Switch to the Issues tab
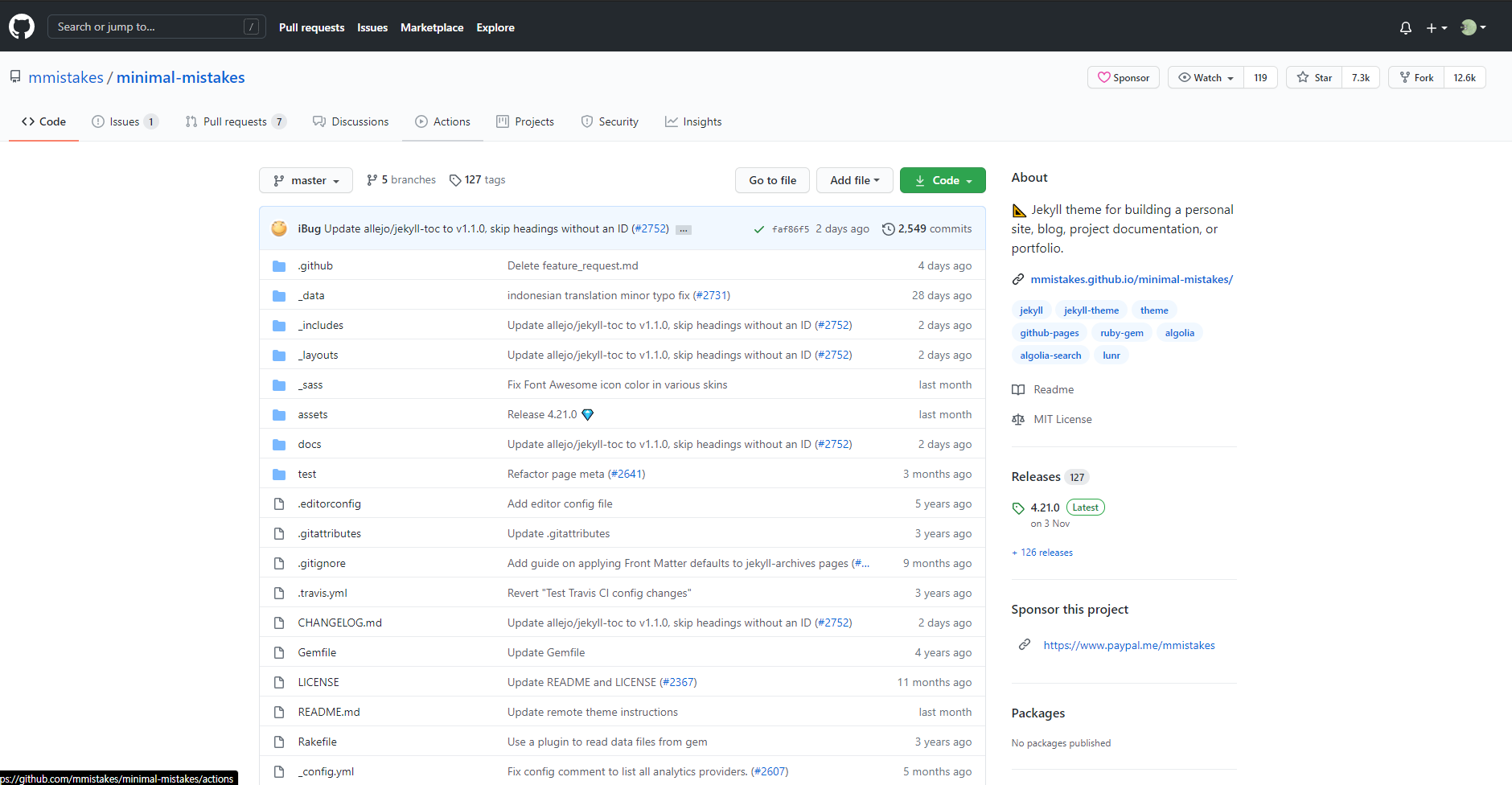The width and height of the screenshot is (1512, 785). (x=125, y=121)
